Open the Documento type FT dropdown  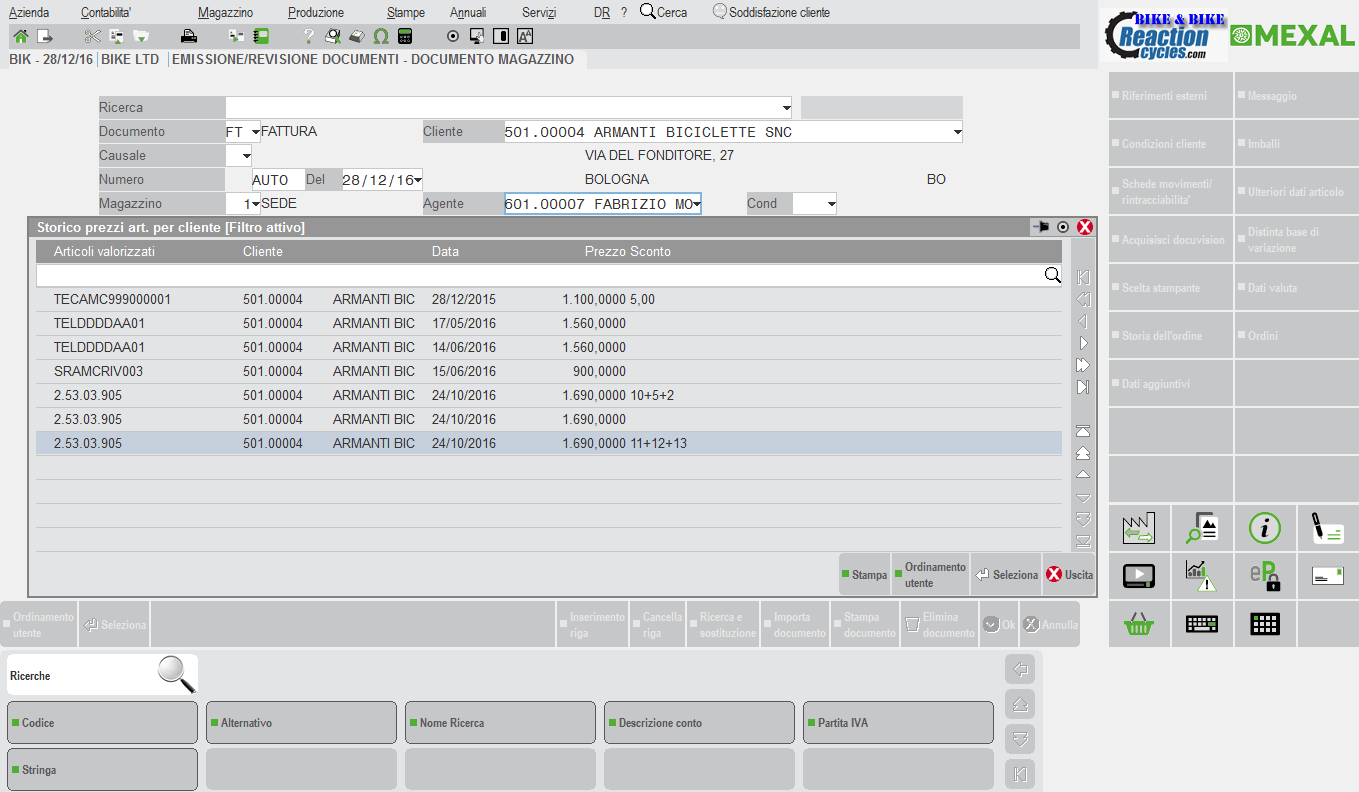[255, 132]
